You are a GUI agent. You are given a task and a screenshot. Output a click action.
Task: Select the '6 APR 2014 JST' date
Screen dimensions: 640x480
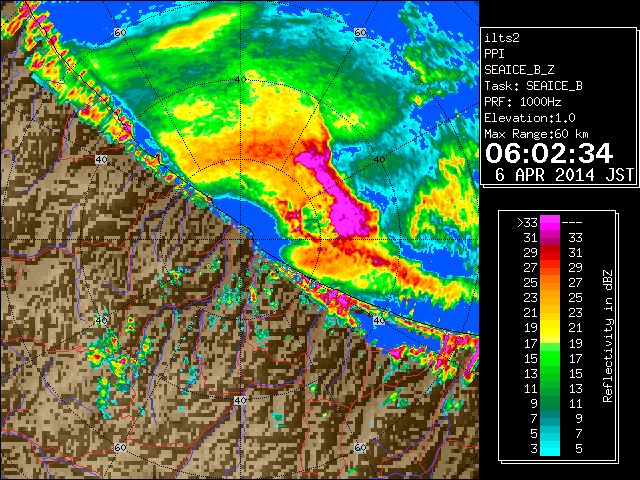coord(564,175)
